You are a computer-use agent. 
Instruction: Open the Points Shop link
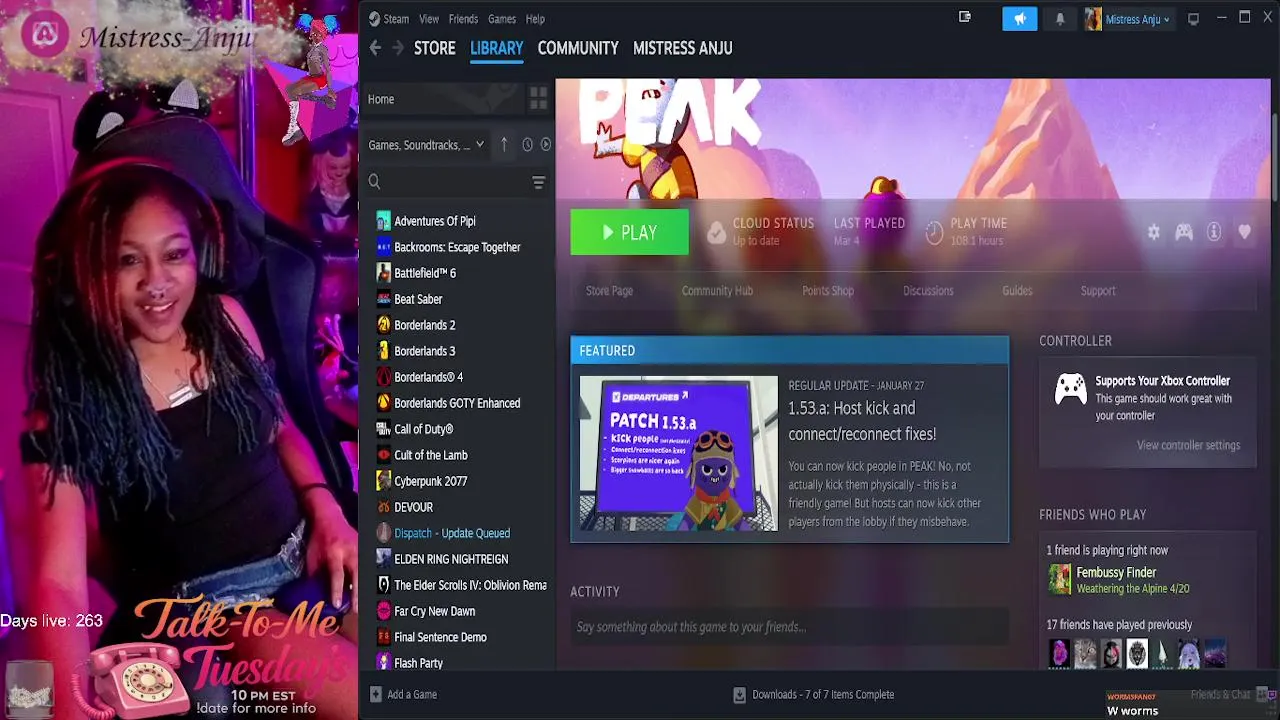[828, 291]
